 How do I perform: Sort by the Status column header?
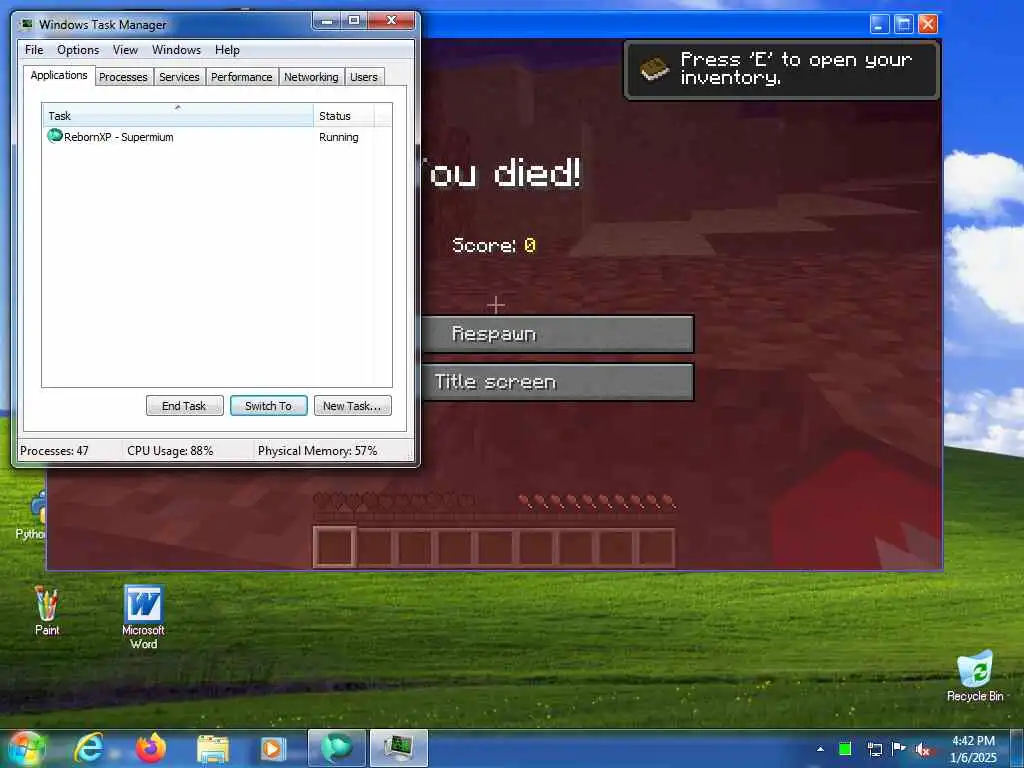[x=344, y=115]
